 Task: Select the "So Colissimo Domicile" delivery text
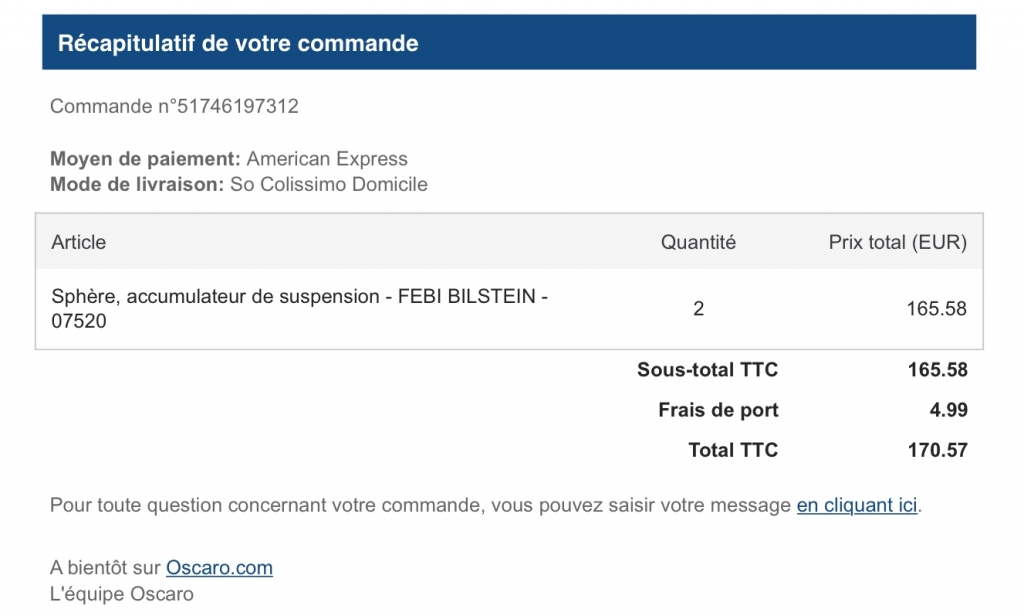(328, 184)
